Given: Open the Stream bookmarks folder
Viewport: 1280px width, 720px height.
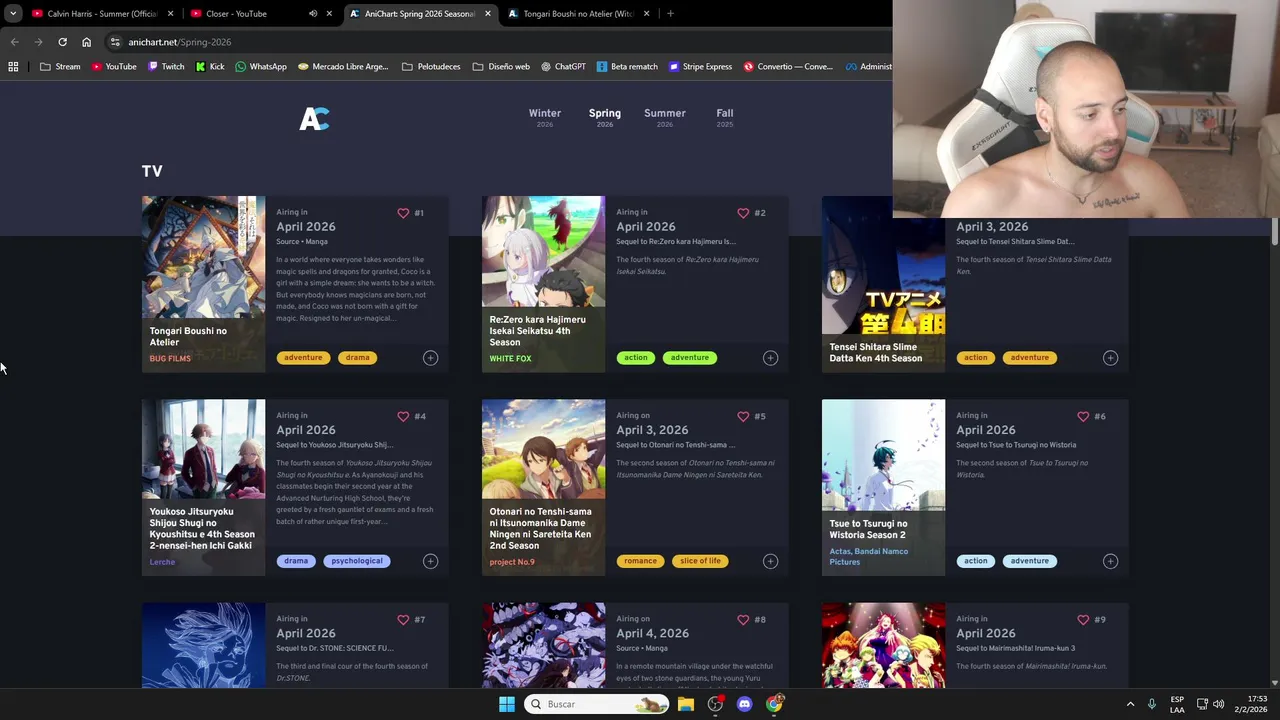Looking at the screenshot, I should coord(60,67).
